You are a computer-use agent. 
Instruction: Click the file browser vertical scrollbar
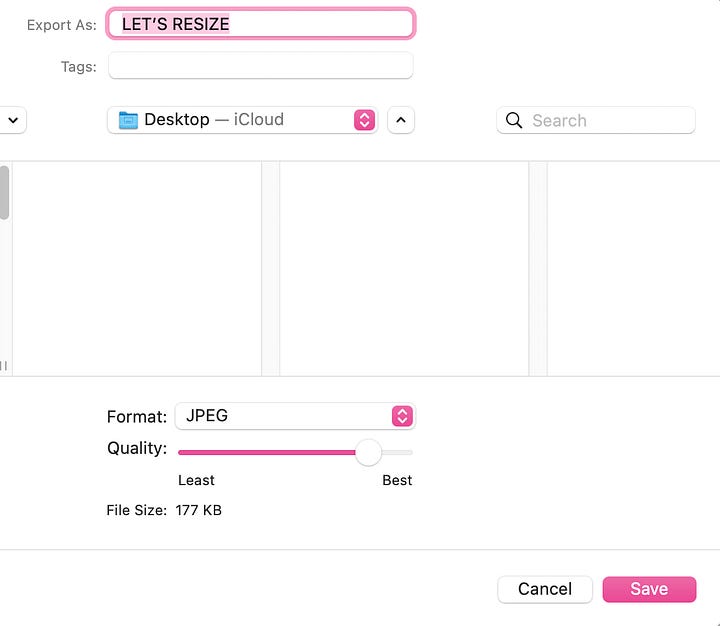[x=4, y=193]
